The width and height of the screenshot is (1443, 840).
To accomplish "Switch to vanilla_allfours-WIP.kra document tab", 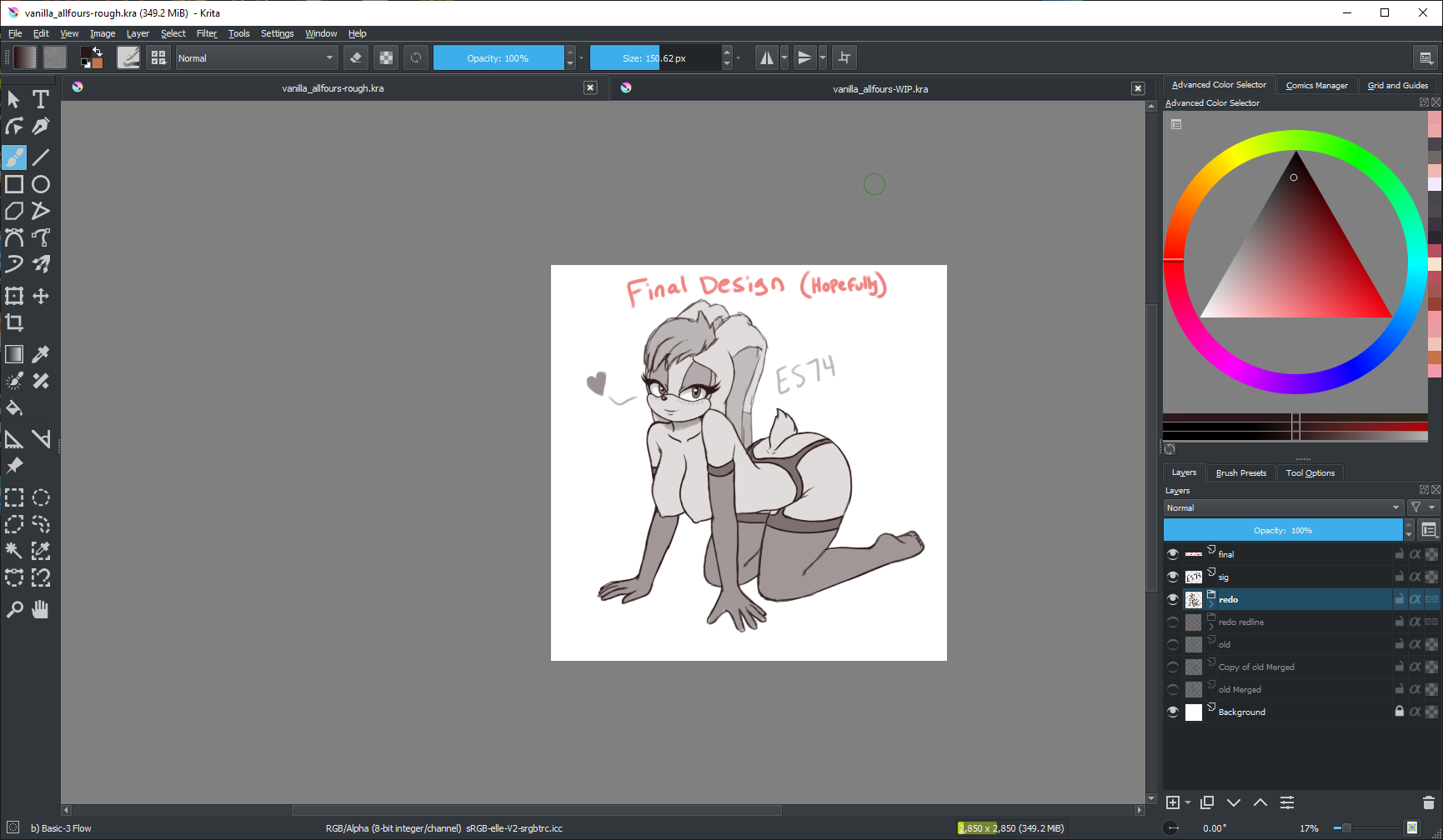I will (x=879, y=88).
